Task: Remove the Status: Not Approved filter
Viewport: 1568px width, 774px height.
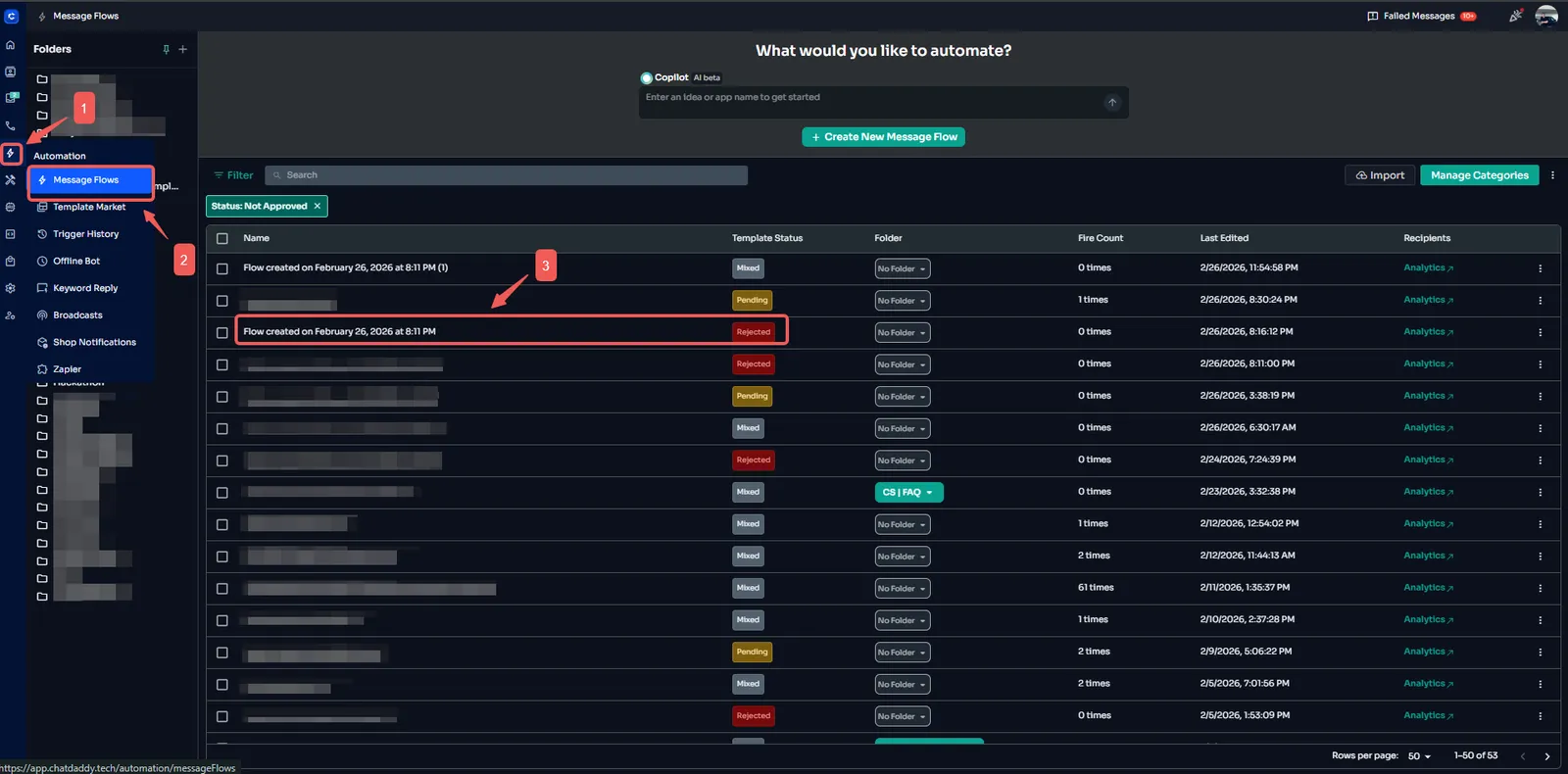Action: (x=318, y=207)
